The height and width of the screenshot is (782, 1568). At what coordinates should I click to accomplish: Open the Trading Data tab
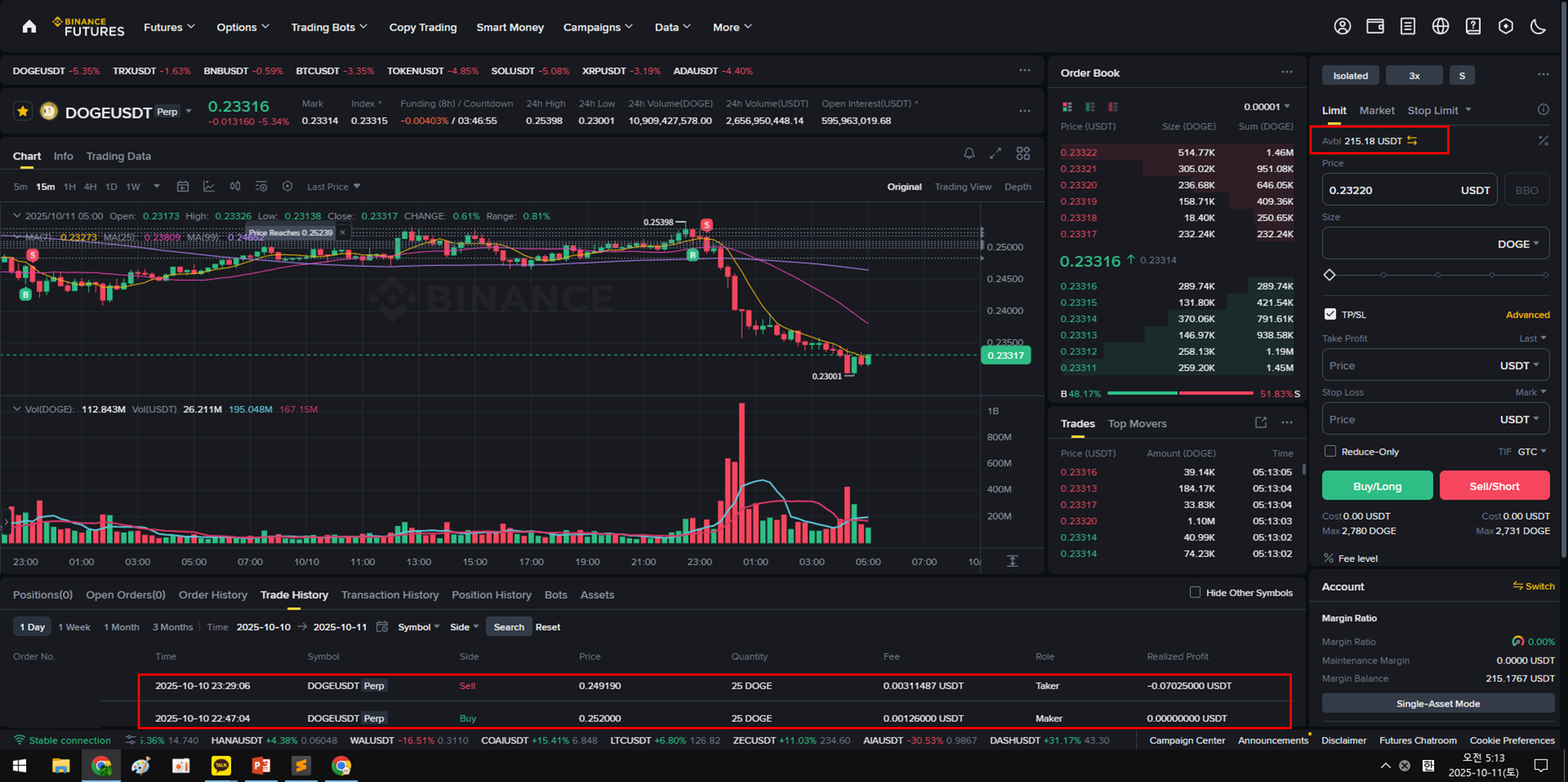[x=119, y=156]
